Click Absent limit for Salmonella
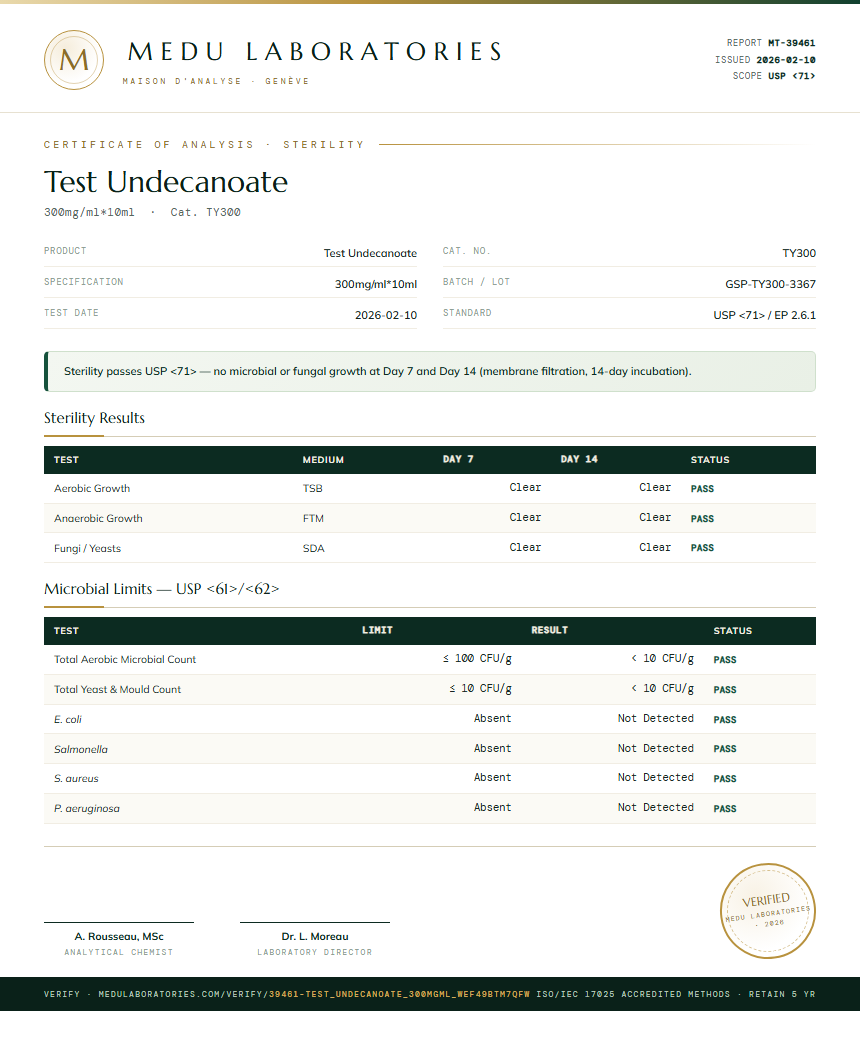Viewport: 860px width, 1041px height. [493, 748]
